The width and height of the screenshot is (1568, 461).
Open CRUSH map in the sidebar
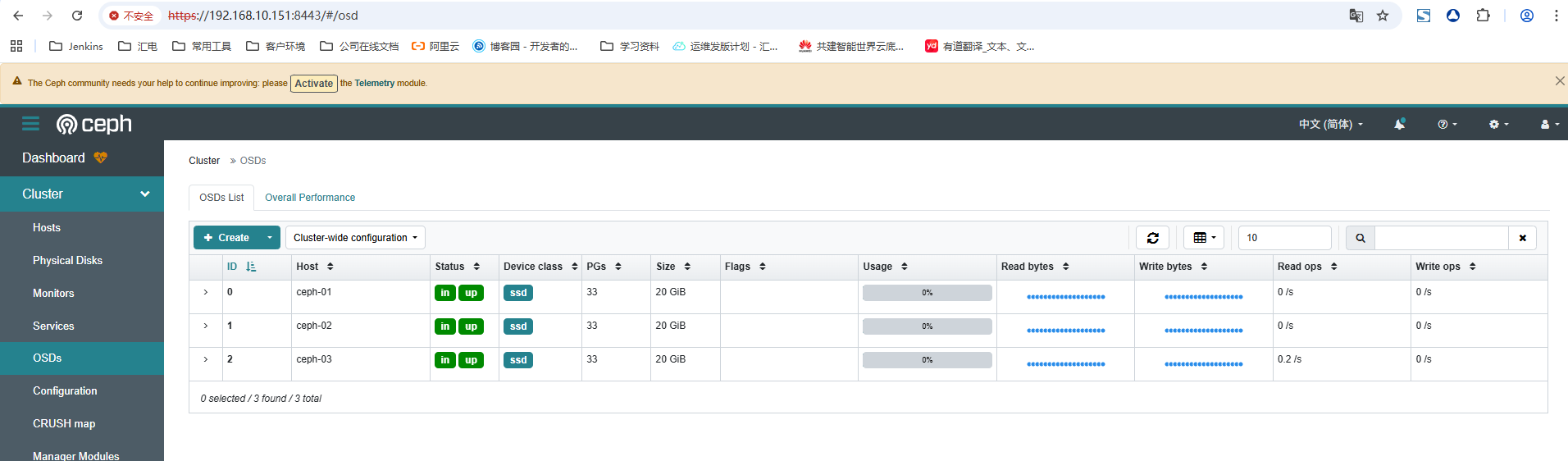[x=64, y=424]
